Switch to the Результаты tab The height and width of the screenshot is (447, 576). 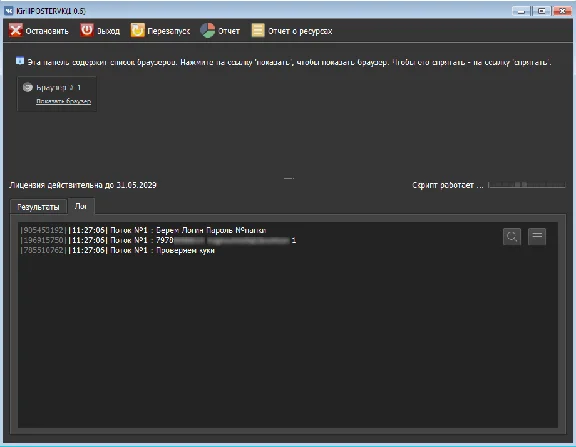click(38, 207)
